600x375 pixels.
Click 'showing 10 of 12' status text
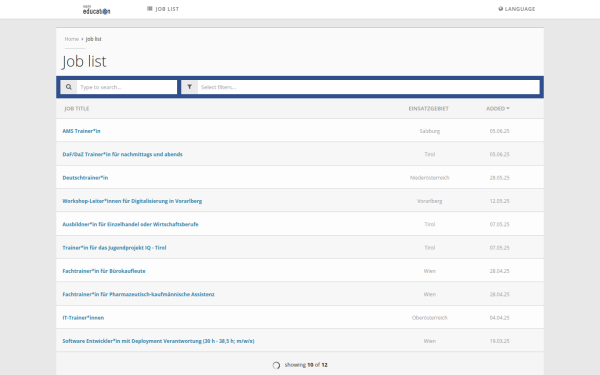tap(306, 365)
